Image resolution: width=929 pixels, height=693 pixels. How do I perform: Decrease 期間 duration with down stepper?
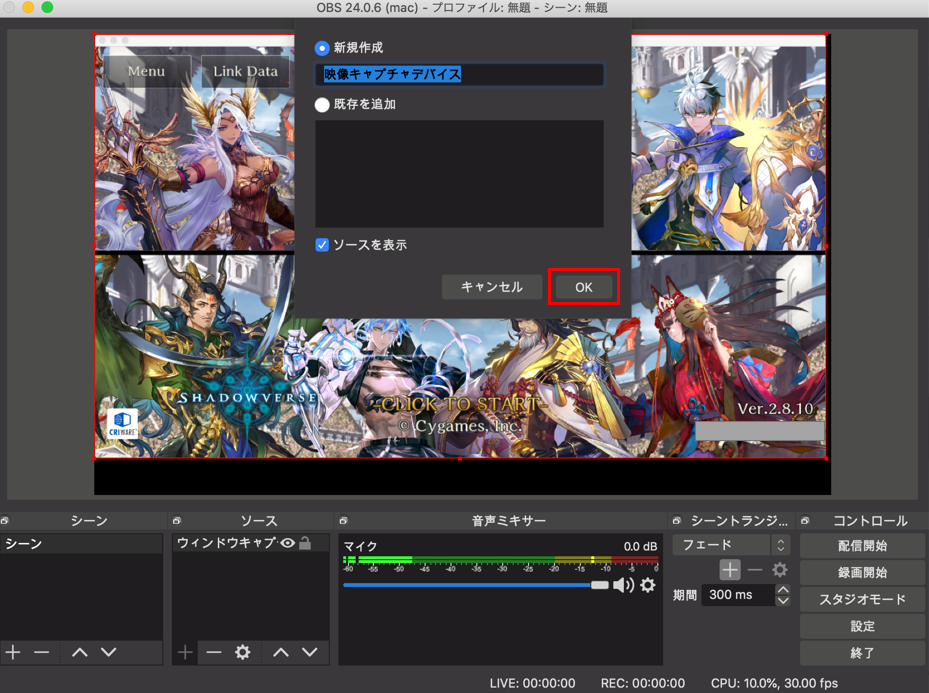[783, 600]
